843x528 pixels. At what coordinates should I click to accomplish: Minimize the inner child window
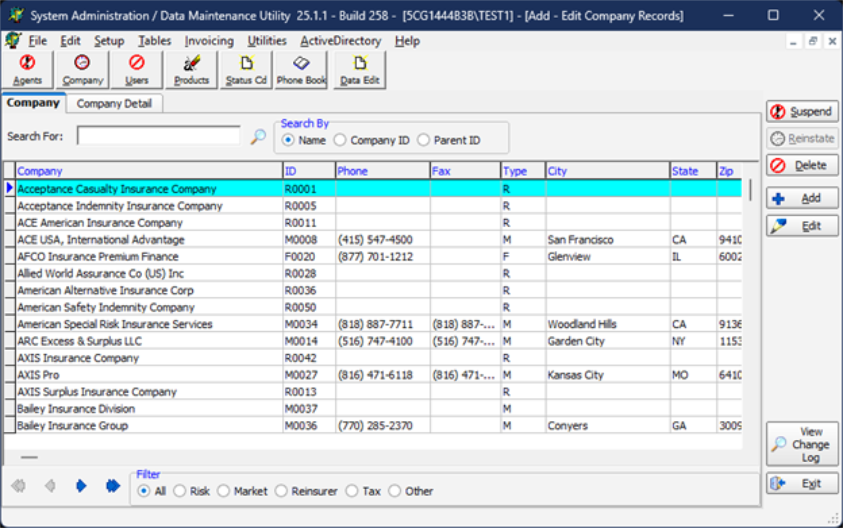click(793, 41)
